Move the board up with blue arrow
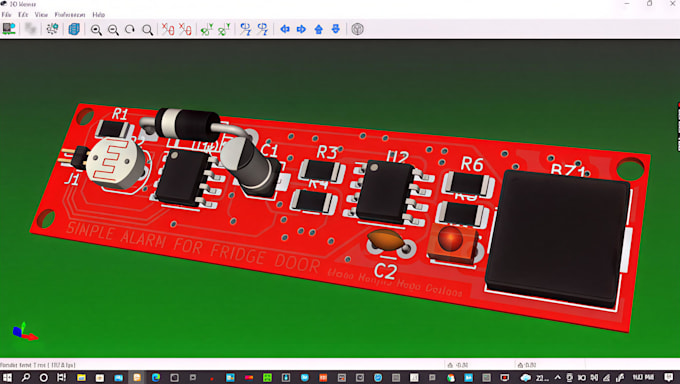This screenshot has height=384, width=680. 319,29
